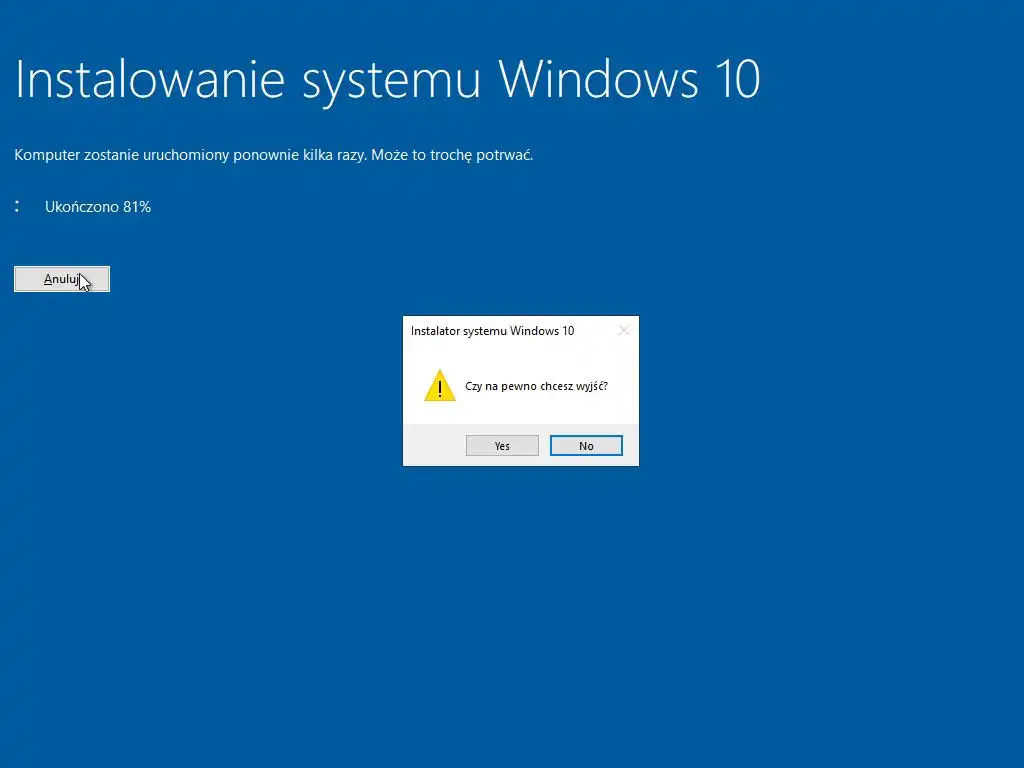The height and width of the screenshot is (768, 1024).
Task: Click the 'Instalowanie systemu Windows 10' heading
Action: point(387,80)
